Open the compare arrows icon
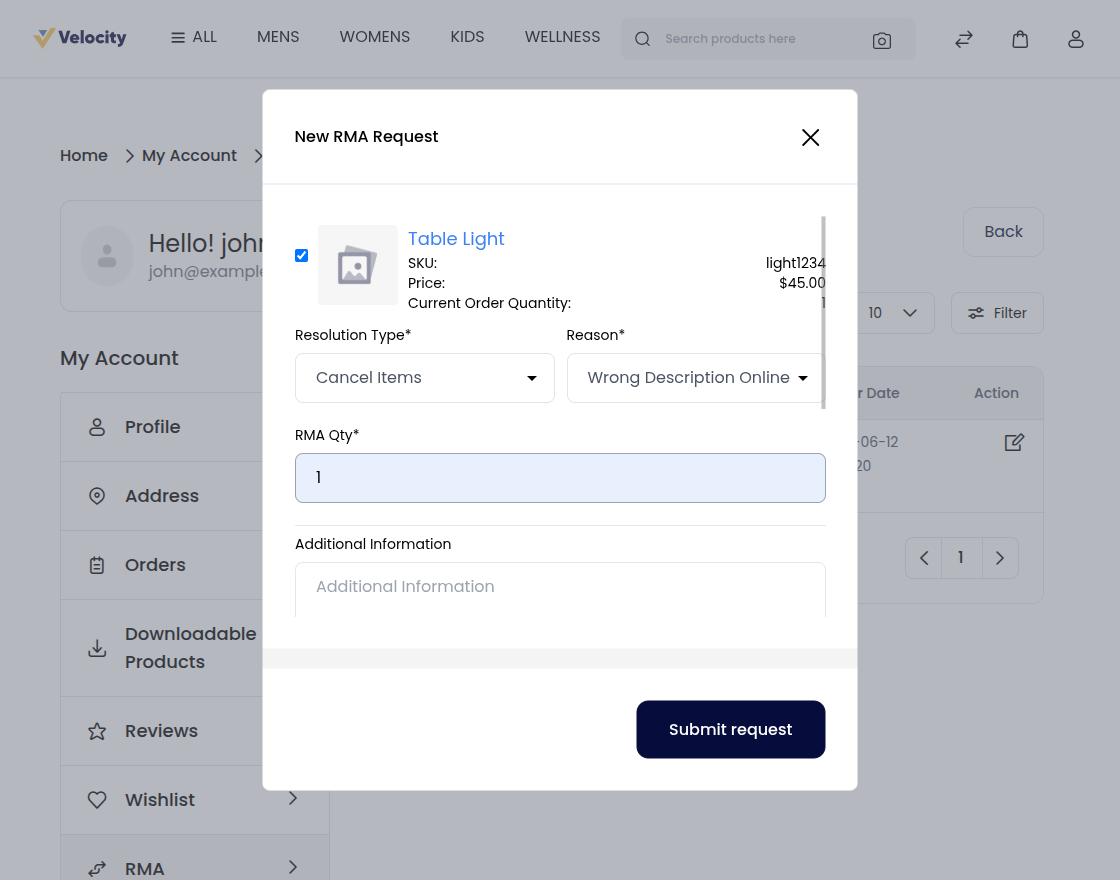The height and width of the screenshot is (880, 1120). click(x=964, y=39)
